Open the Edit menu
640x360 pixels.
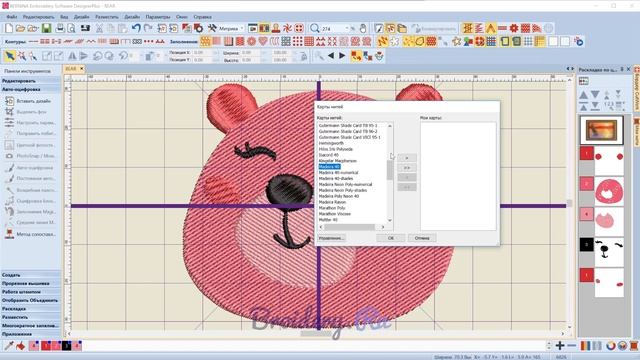pyautogui.click(x=38, y=17)
